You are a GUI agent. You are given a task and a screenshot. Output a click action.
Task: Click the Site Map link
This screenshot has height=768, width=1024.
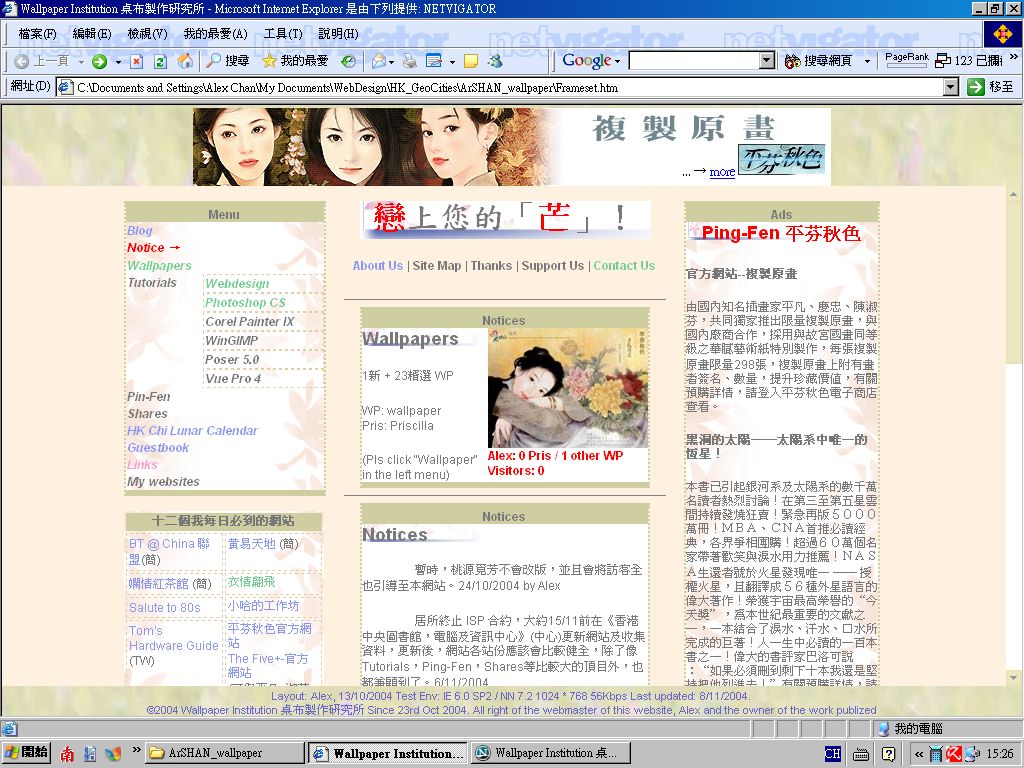point(436,265)
